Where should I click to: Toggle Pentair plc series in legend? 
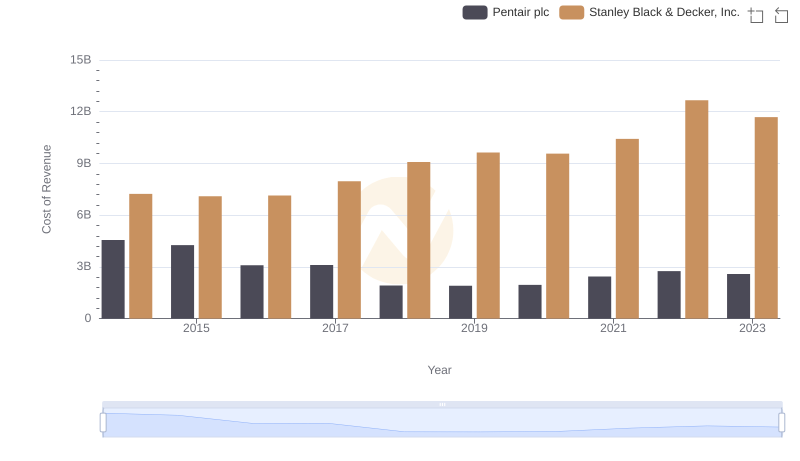tap(506, 12)
